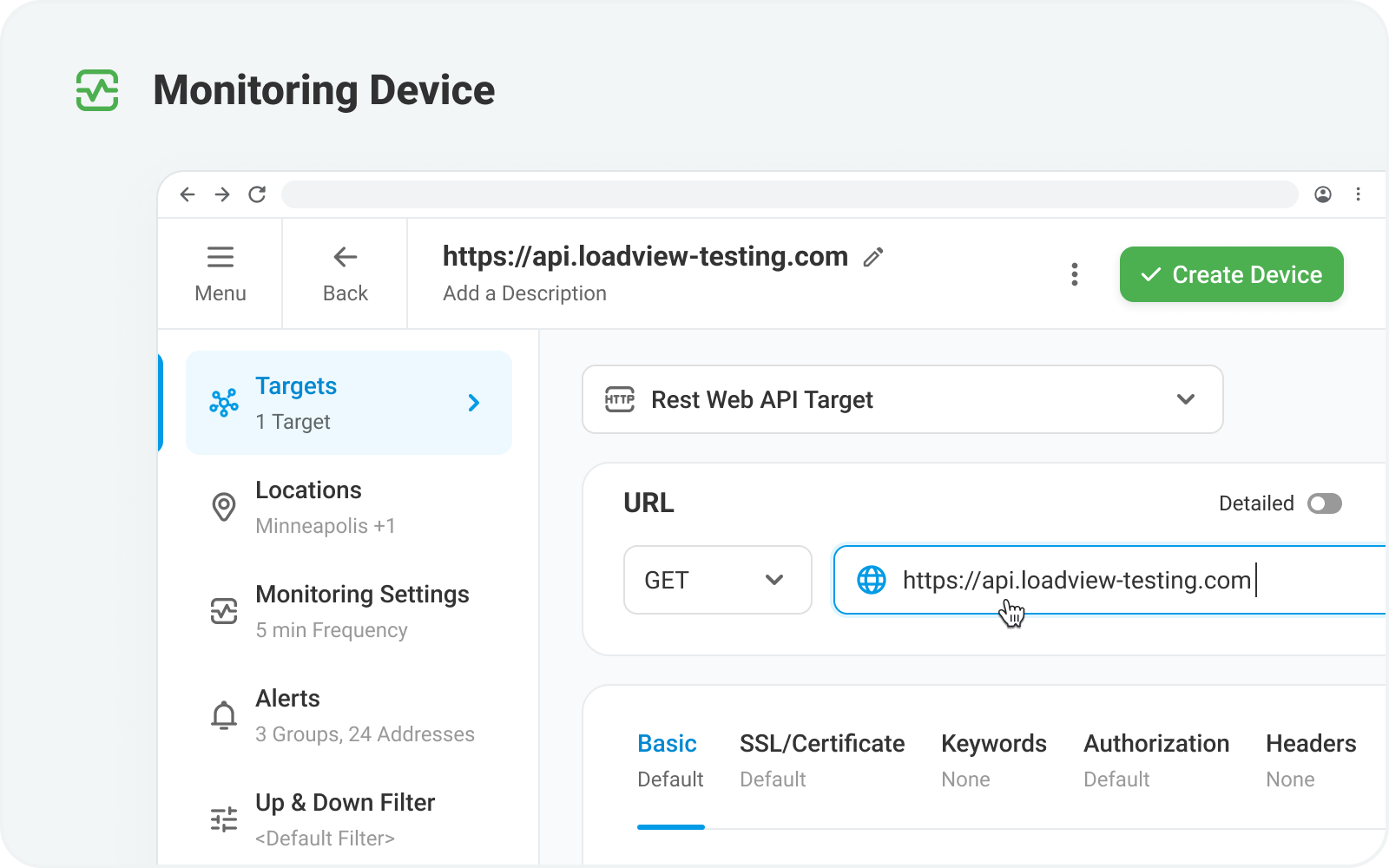The height and width of the screenshot is (868, 1389).
Task: Open the Locations section in the sidebar
Action: (x=349, y=507)
